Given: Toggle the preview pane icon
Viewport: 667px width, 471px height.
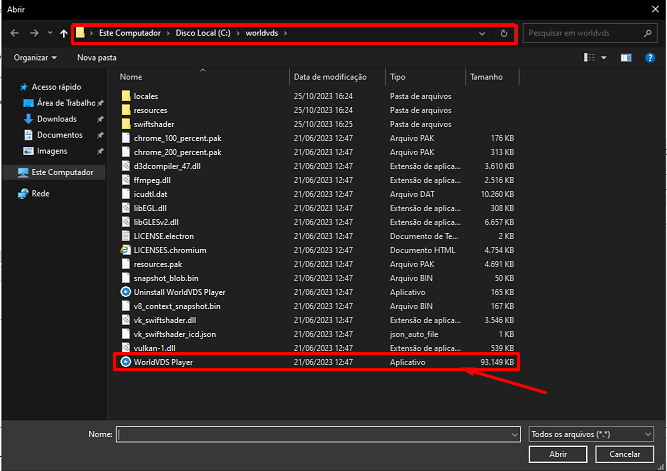Looking at the screenshot, I should click(x=626, y=57).
